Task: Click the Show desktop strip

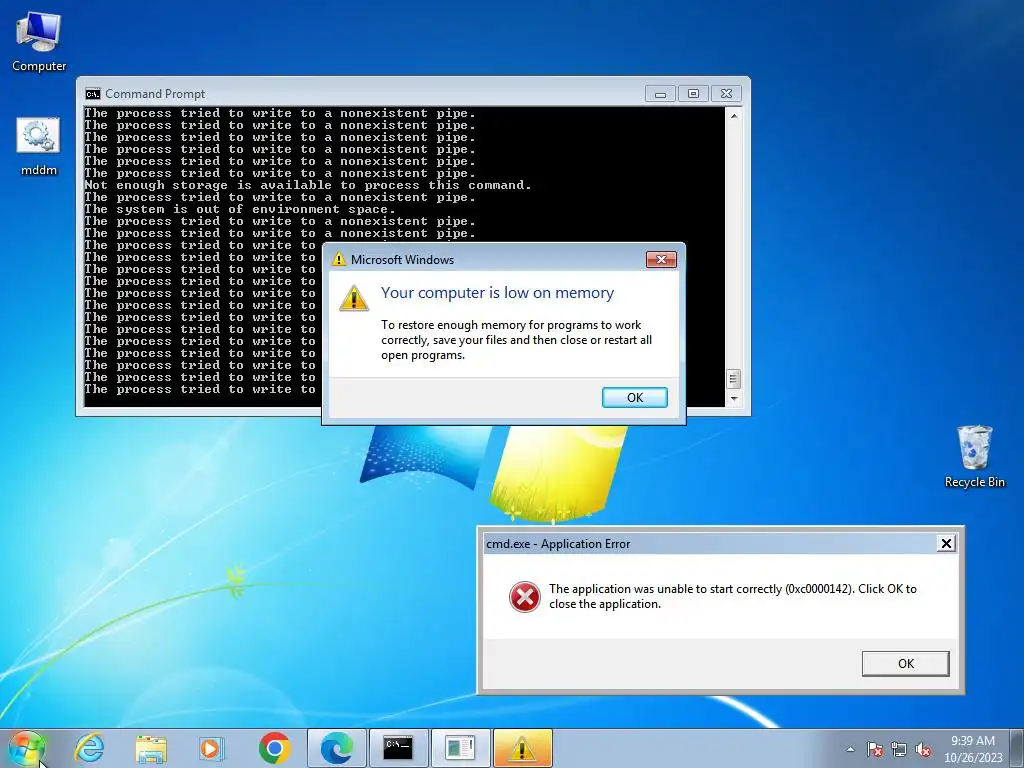Action: (1017, 748)
